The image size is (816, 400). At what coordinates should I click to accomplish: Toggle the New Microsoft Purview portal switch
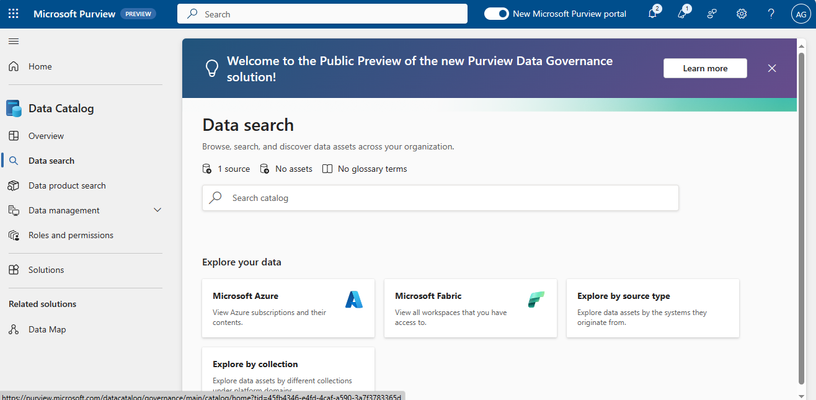click(x=496, y=14)
